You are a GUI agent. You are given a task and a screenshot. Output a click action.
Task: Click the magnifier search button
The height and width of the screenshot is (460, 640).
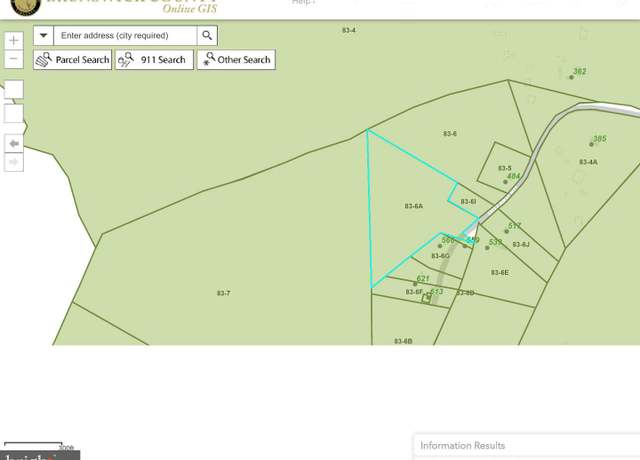[207, 36]
